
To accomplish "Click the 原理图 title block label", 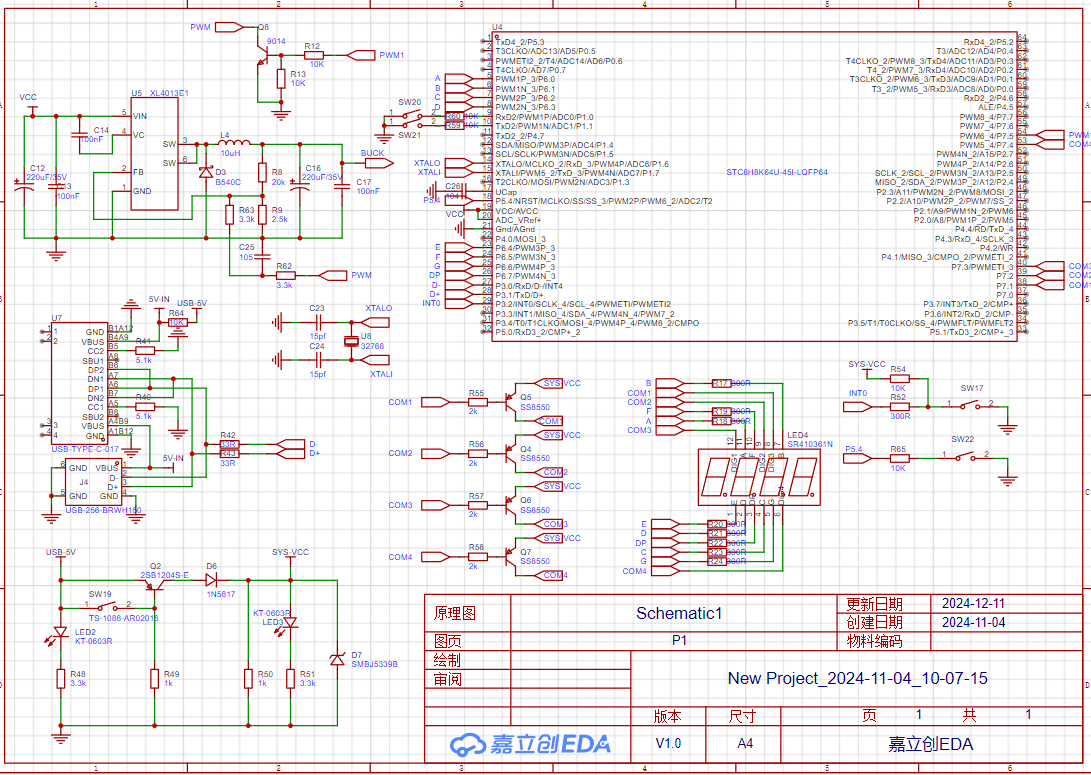I will click(455, 613).
